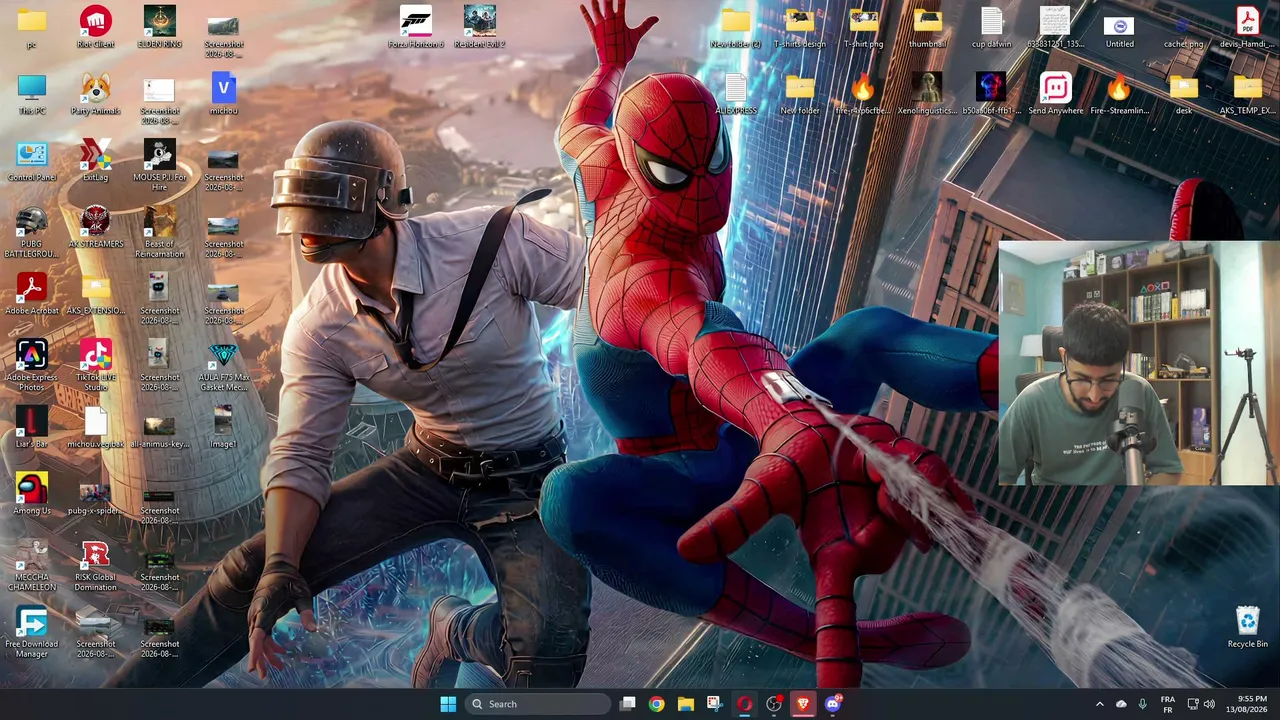Viewport: 1280px width, 720px height.
Task: Select the New folder (2) folder
Action: click(x=735, y=27)
